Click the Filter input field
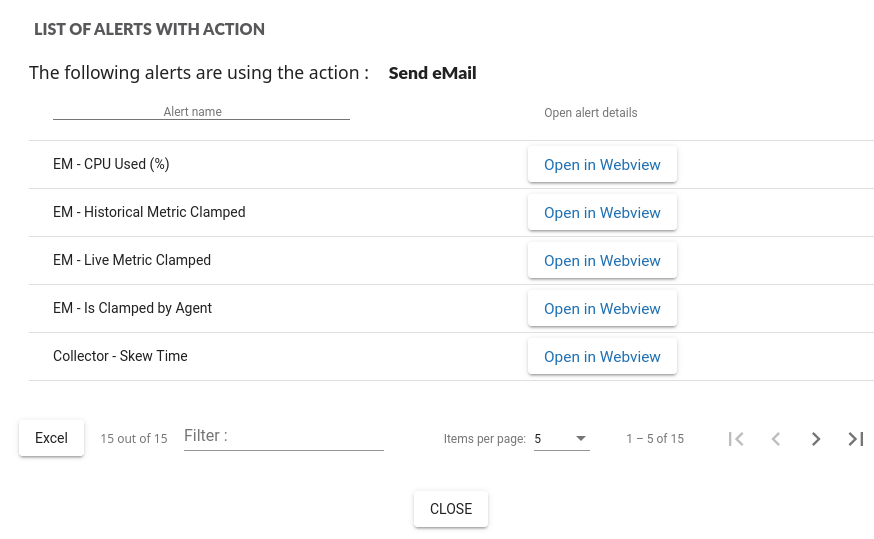874x539 pixels. coord(283,437)
